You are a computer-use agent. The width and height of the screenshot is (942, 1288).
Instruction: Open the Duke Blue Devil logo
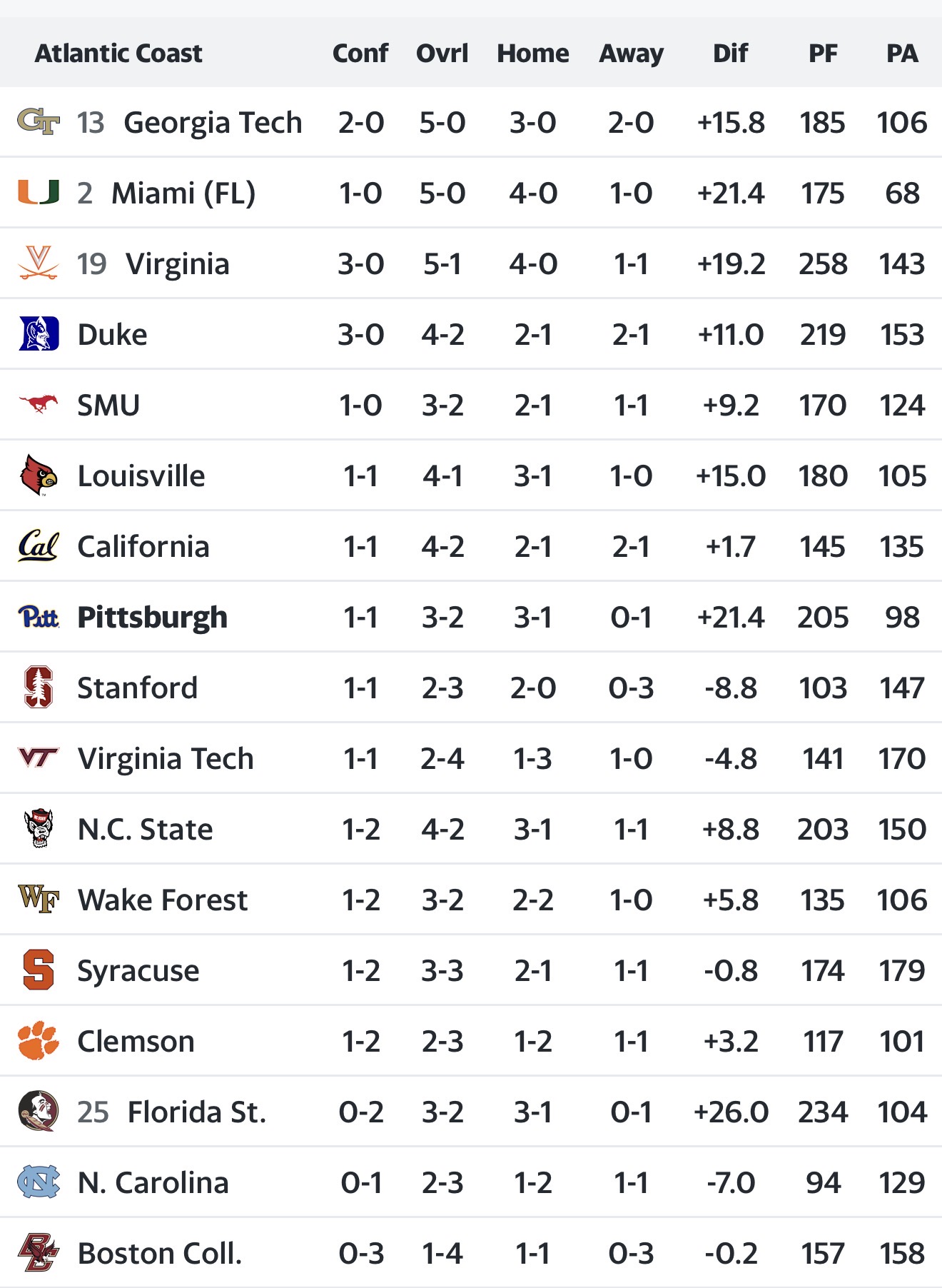pyautogui.click(x=39, y=334)
